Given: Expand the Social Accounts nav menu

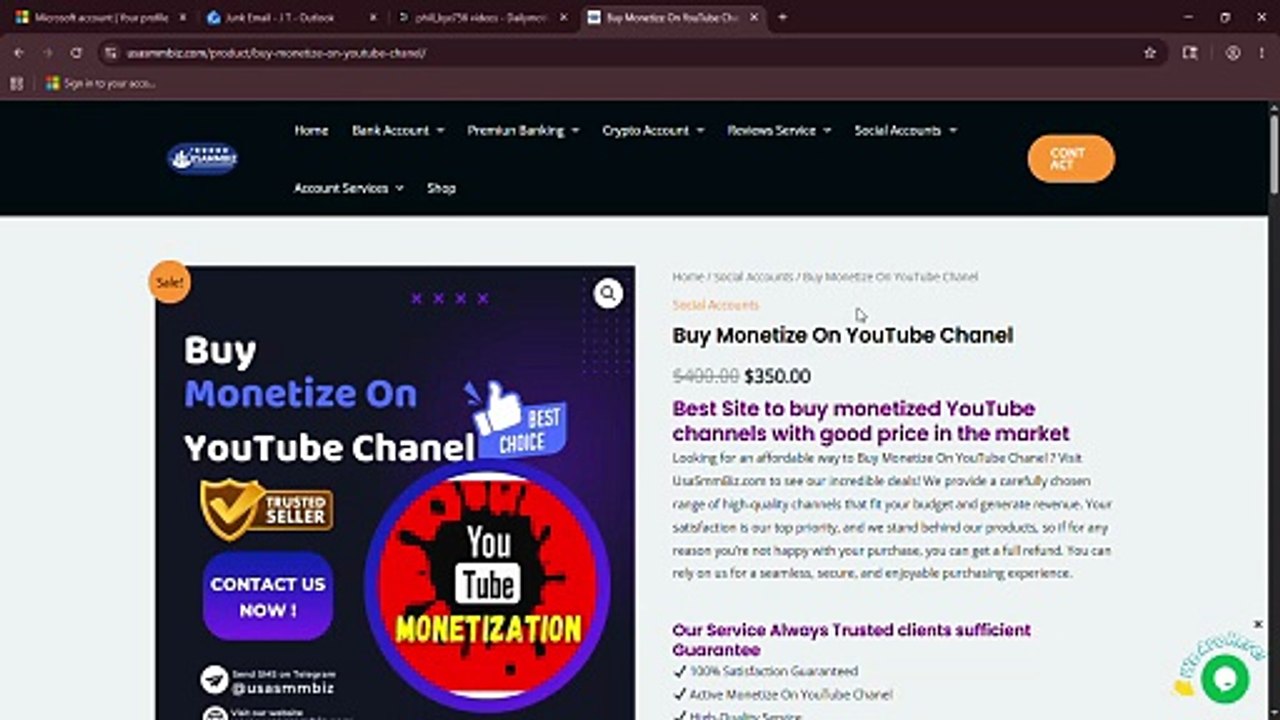Looking at the screenshot, I should (905, 130).
